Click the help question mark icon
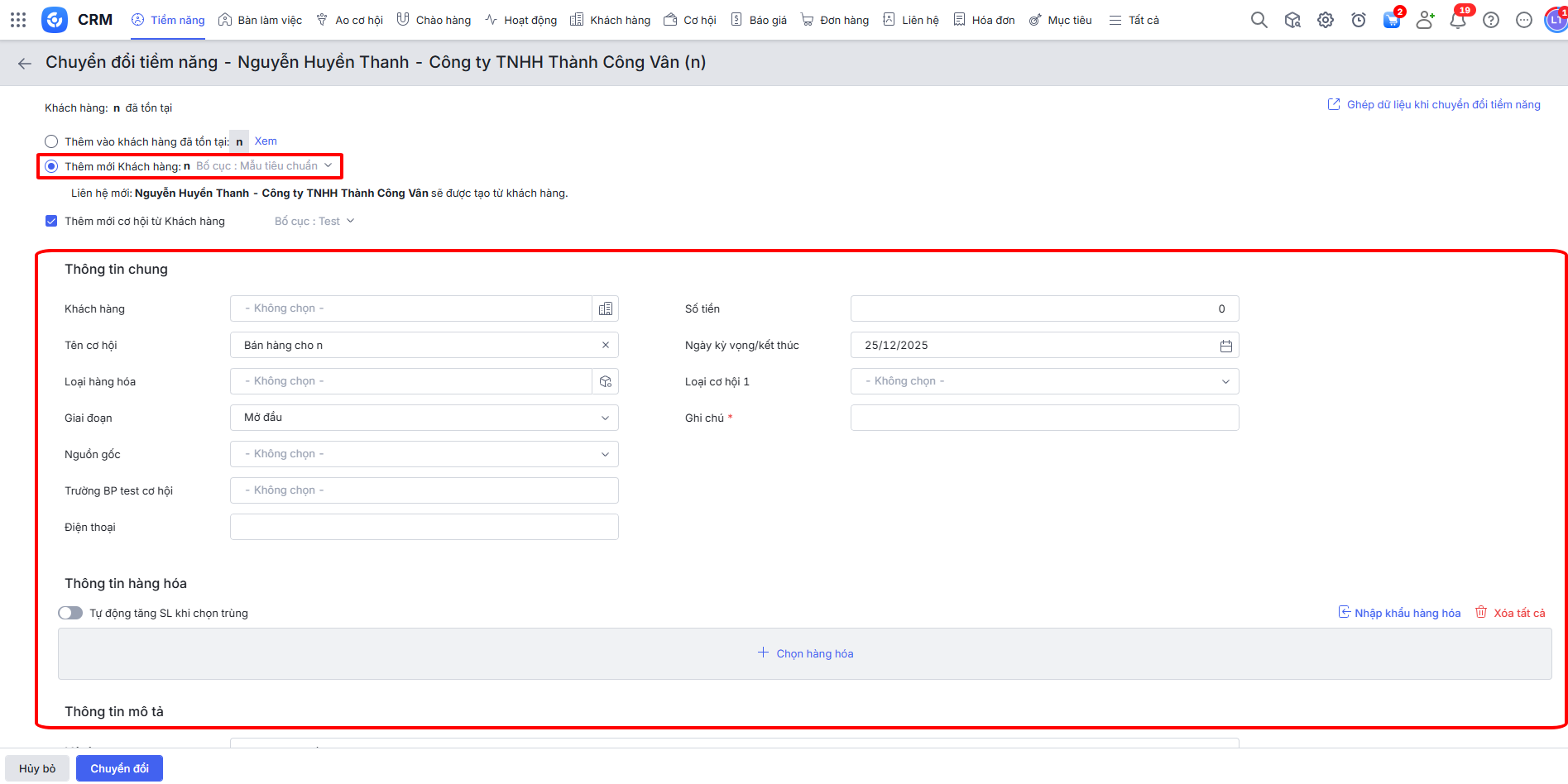1568x784 pixels. (x=1491, y=20)
